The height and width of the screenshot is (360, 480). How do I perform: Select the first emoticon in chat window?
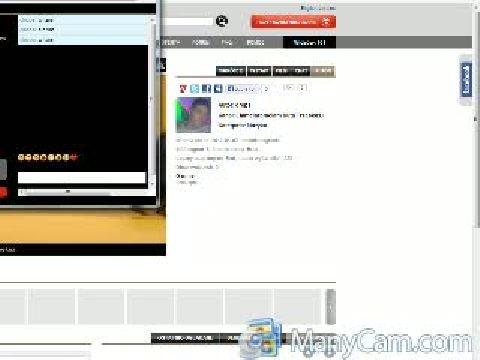[21, 157]
